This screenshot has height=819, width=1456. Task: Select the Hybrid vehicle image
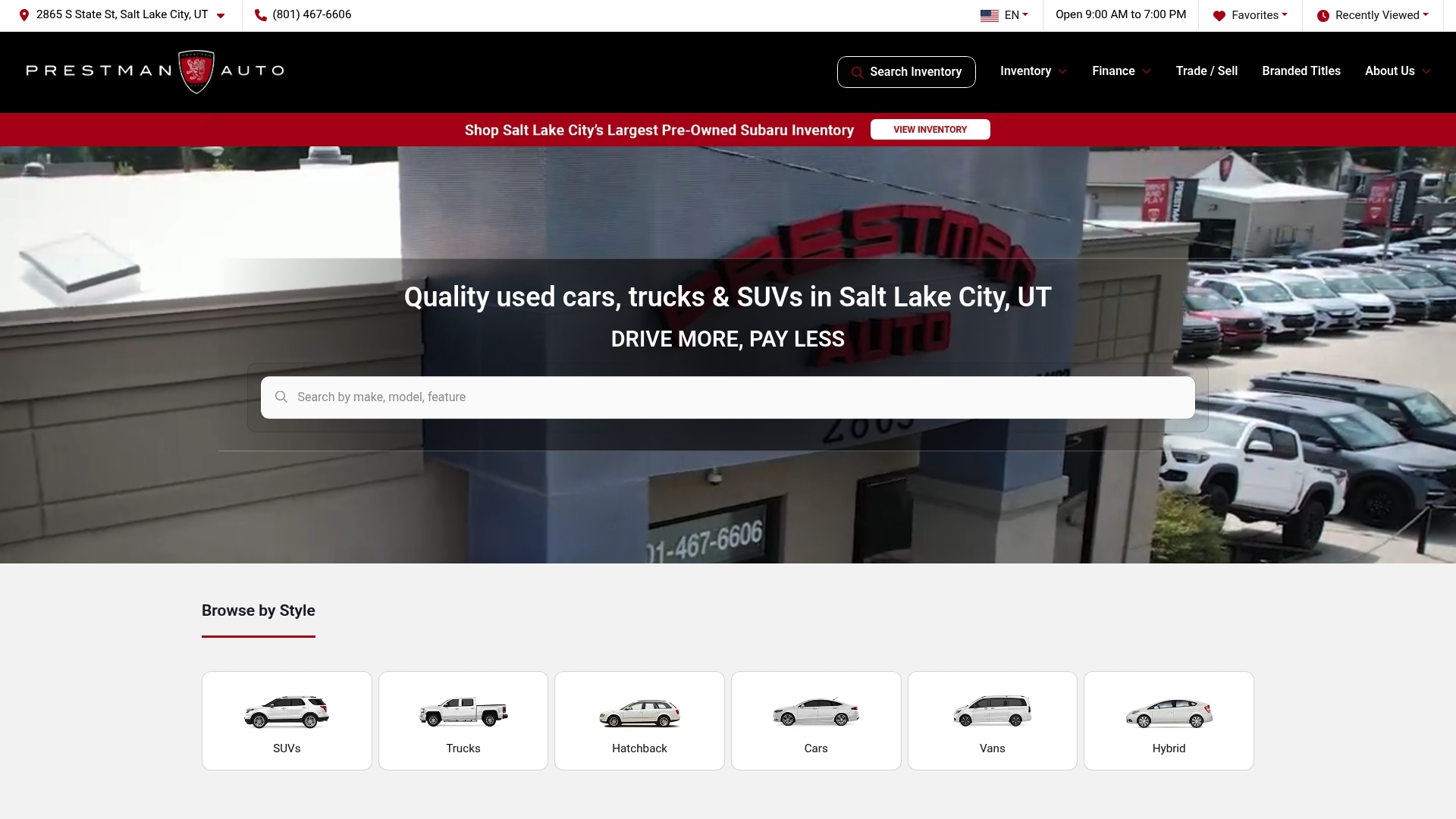(1169, 713)
